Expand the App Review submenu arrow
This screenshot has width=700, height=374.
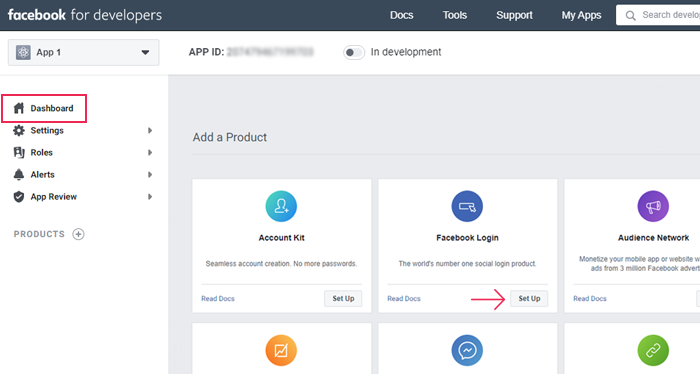pyautogui.click(x=150, y=197)
